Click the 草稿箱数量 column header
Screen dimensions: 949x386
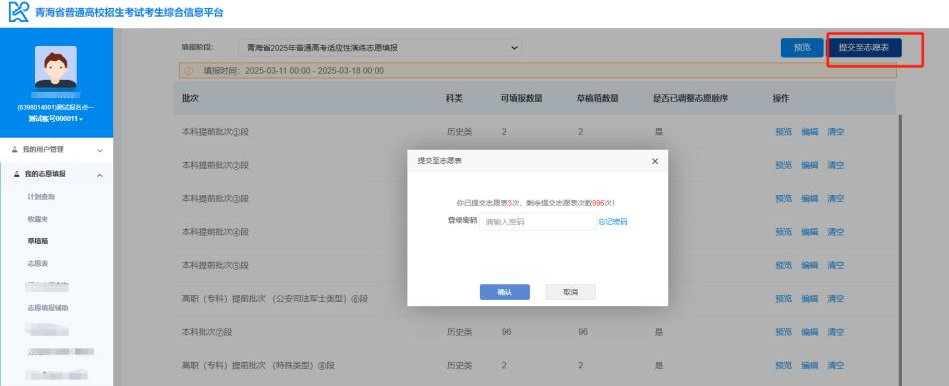pos(597,98)
